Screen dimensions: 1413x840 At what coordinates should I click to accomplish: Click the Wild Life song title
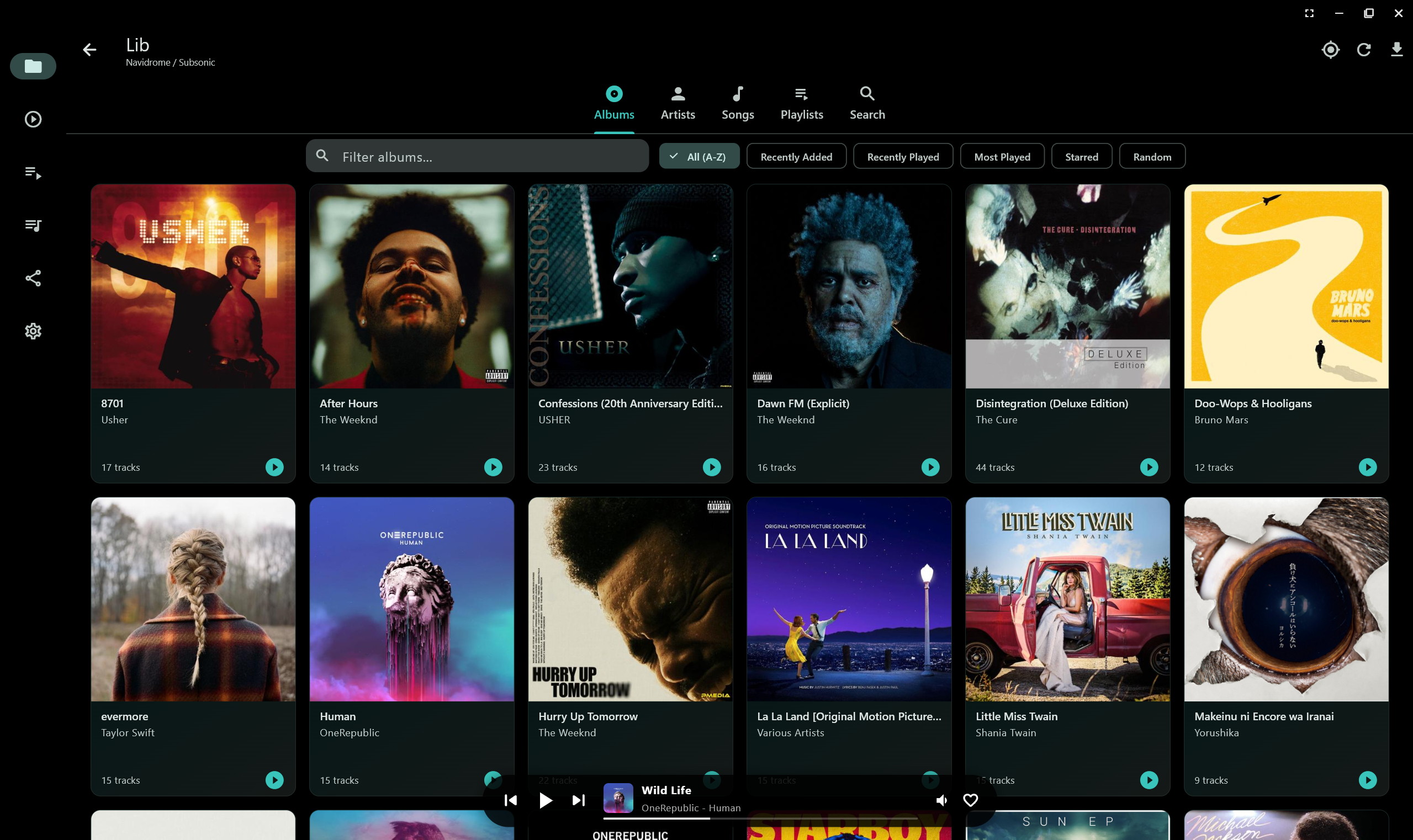(x=666, y=790)
